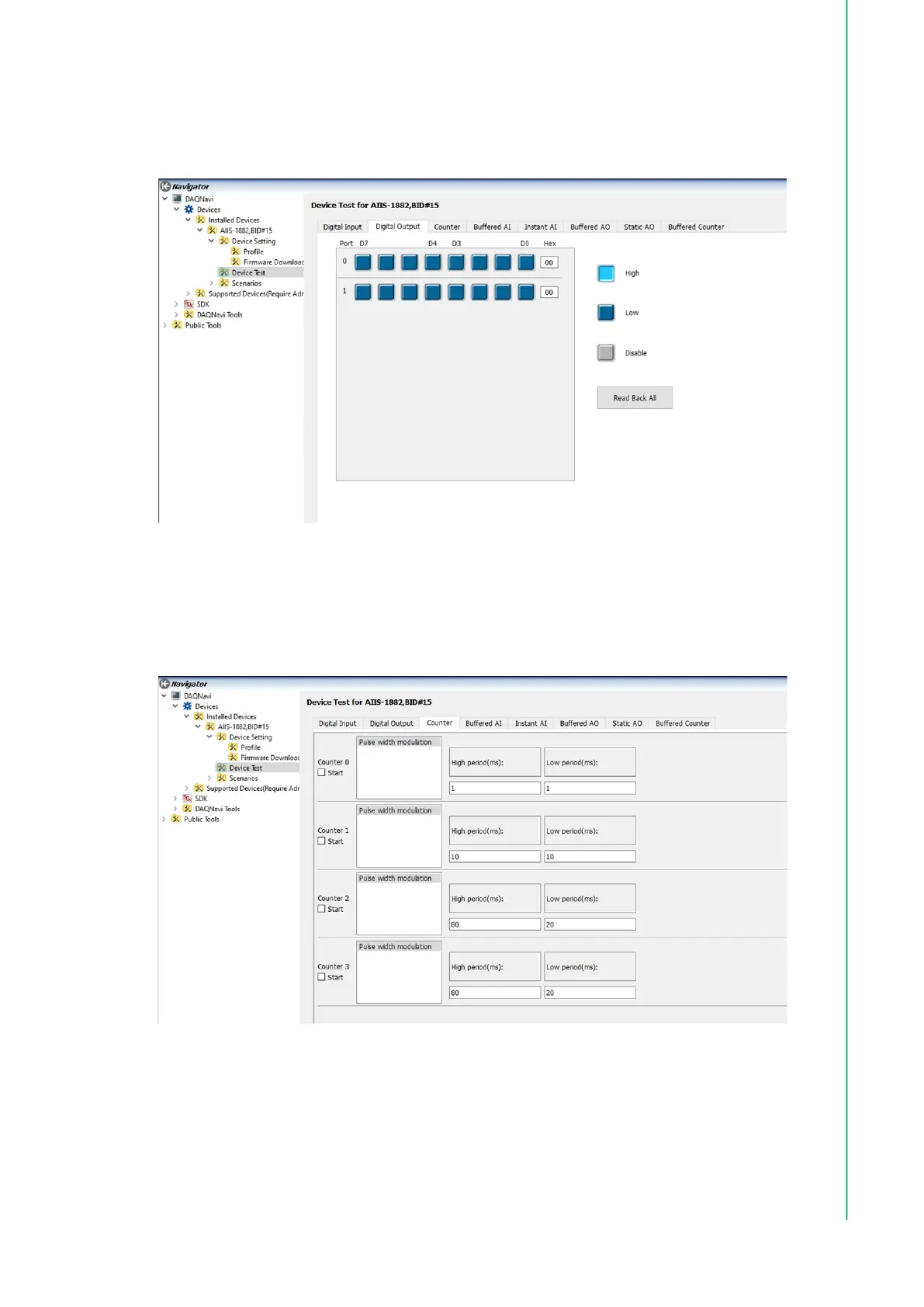This screenshot has width=924, height=1307.
Task: Toggle the Port 0 D7 output bit
Action: click(x=363, y=262)
